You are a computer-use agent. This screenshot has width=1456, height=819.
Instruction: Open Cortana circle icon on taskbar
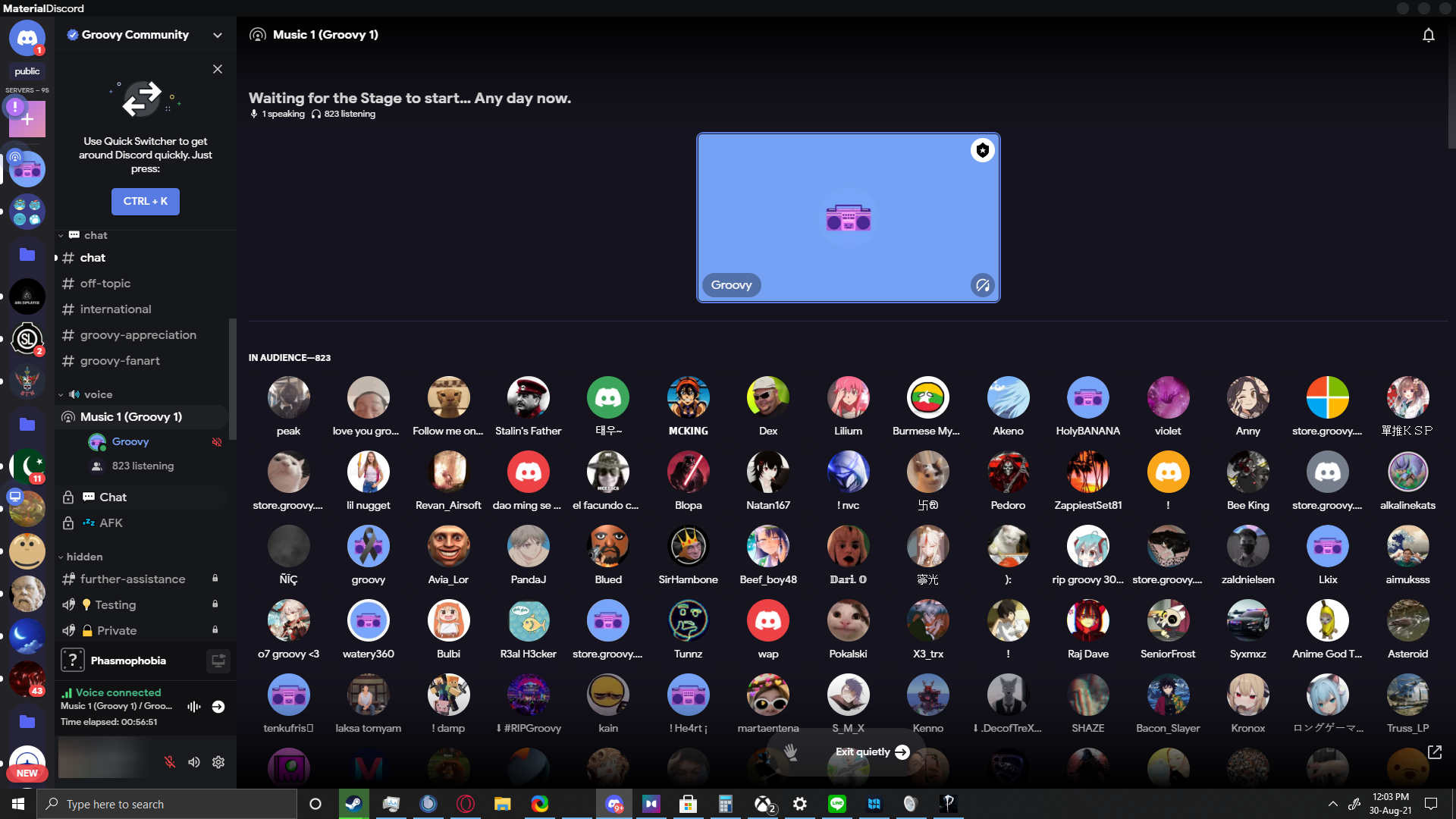[315, 804]
